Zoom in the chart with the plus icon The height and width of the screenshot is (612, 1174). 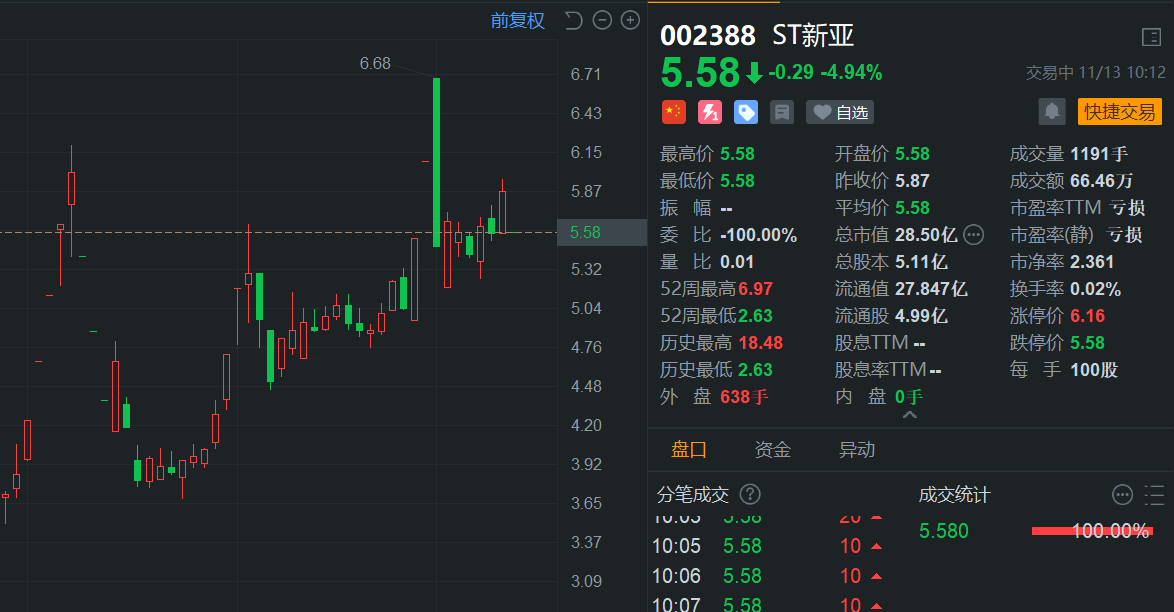click(x=630, y=20)
